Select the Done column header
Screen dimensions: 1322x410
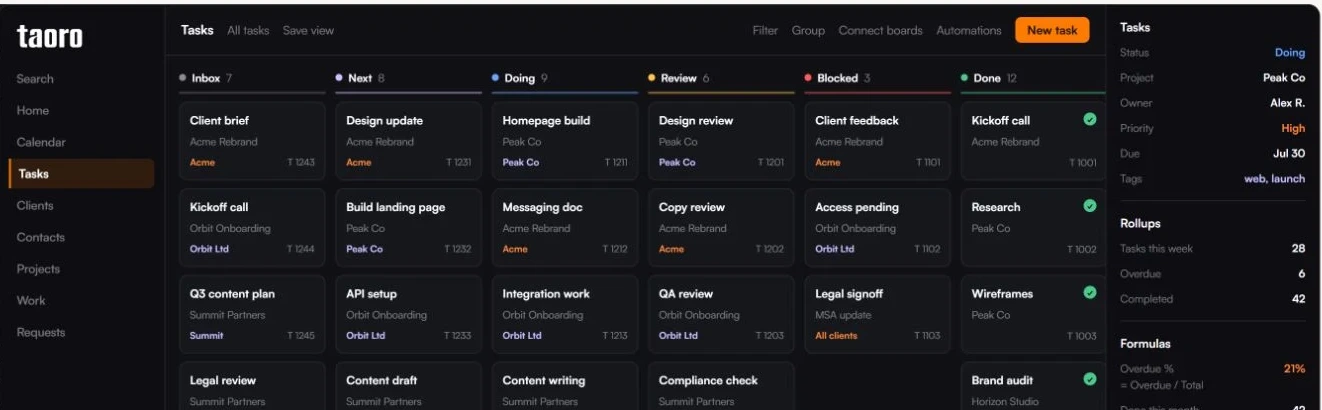pyautogui.click(x=1033, y=78)
